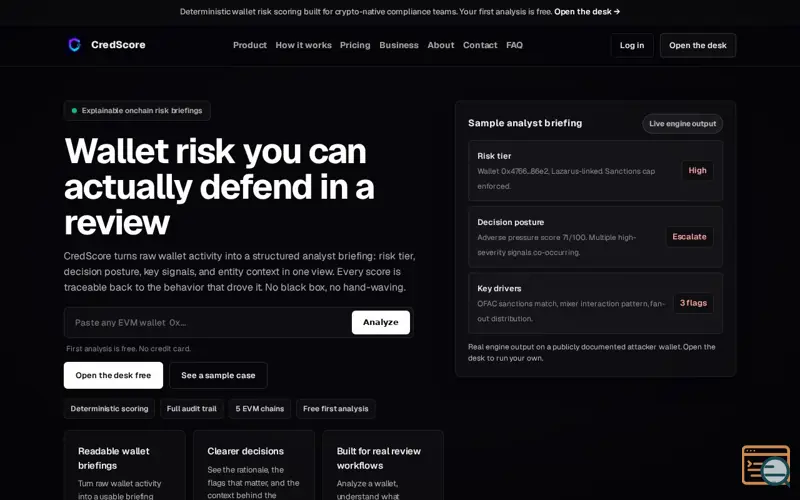The height and width of the screenshot is (500, 800).
Task: Click the Explainable onchain risk briefings badge
Action: (x=137, y=111)
